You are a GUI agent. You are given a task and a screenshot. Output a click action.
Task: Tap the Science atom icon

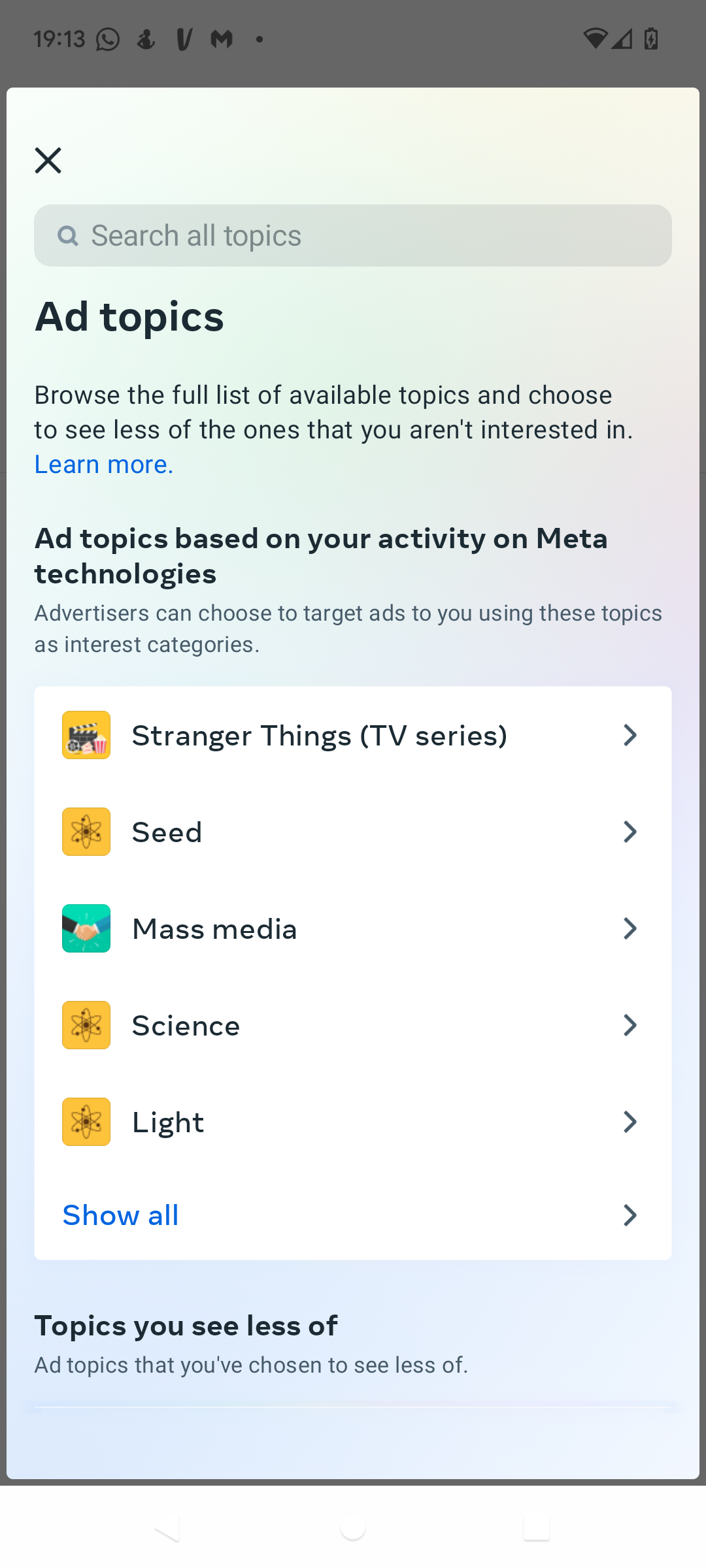pos(86,1025)
